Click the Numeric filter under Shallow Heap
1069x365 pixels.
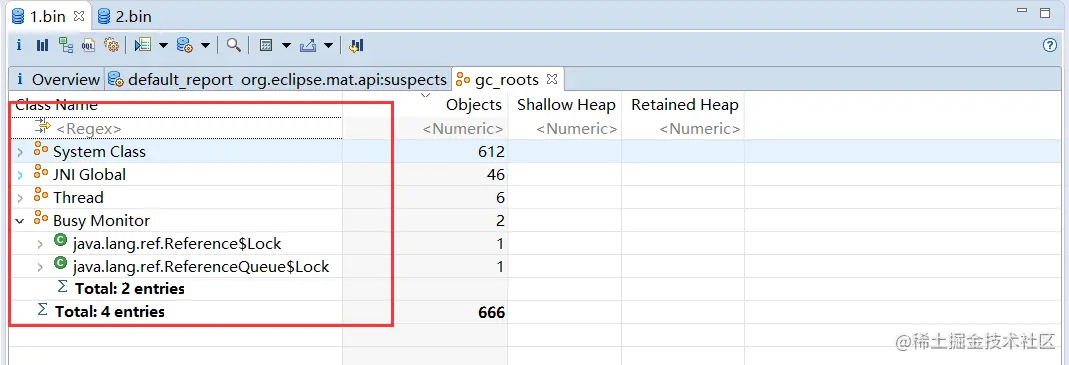click(x=577, y=128)
